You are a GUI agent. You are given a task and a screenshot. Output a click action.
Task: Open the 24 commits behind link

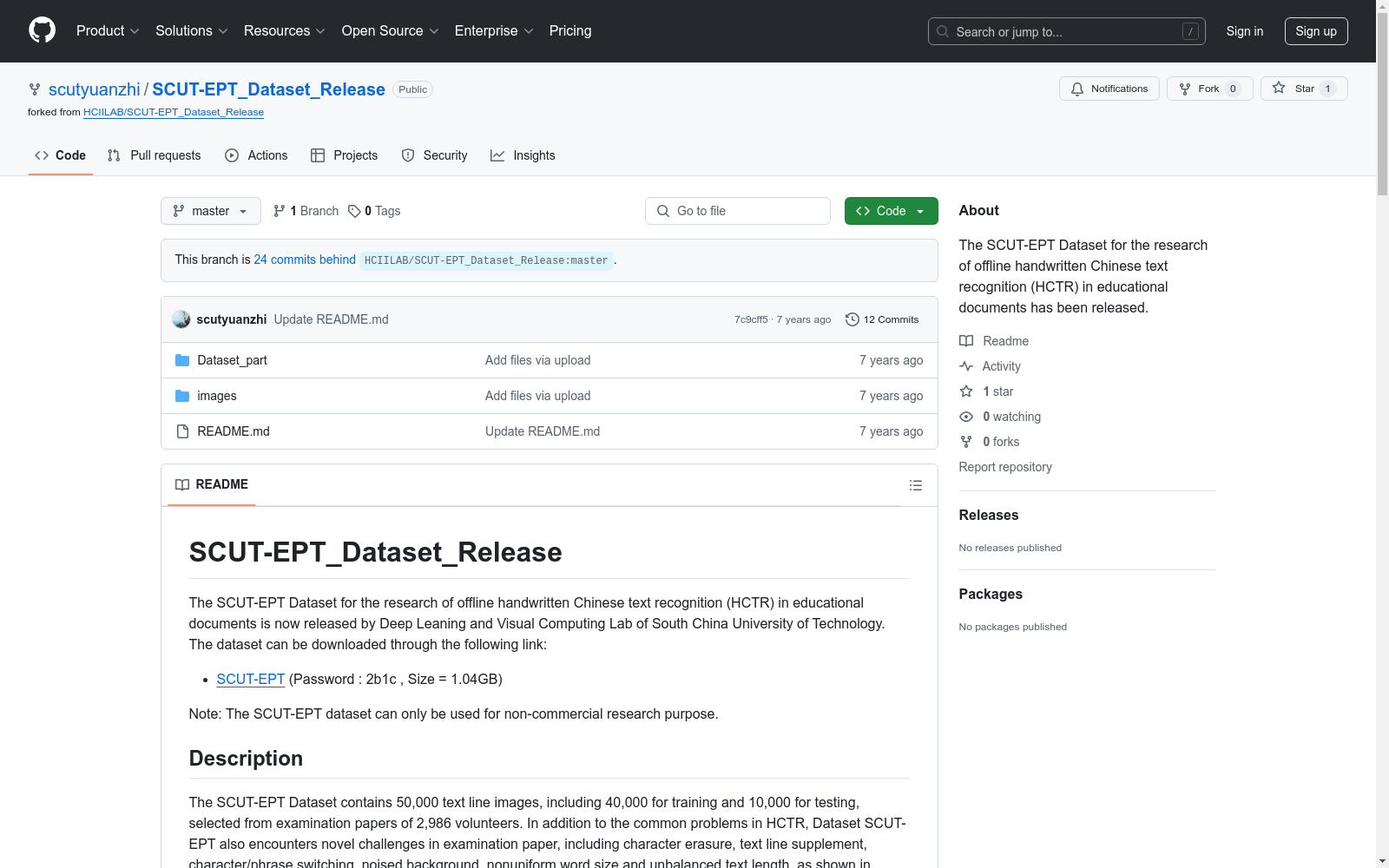pos(305,260)
